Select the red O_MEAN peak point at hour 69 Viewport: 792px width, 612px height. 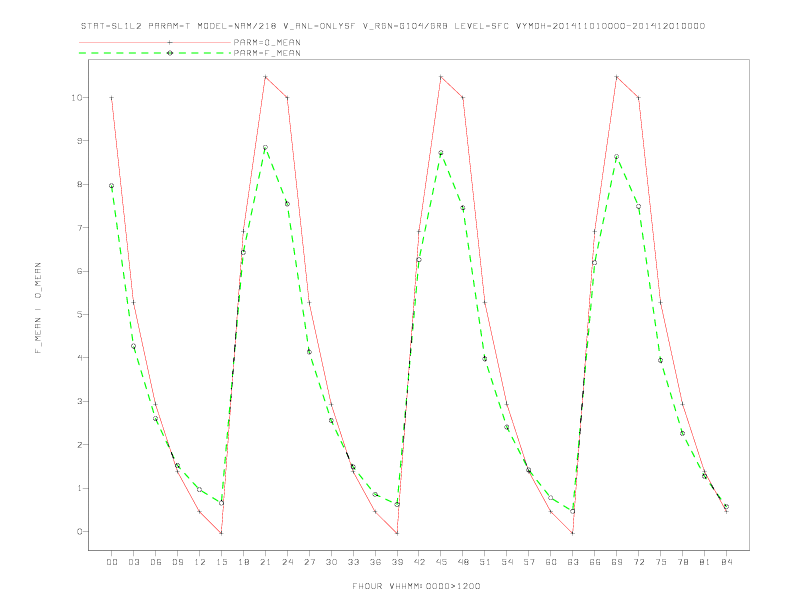[x=617, y=77]
